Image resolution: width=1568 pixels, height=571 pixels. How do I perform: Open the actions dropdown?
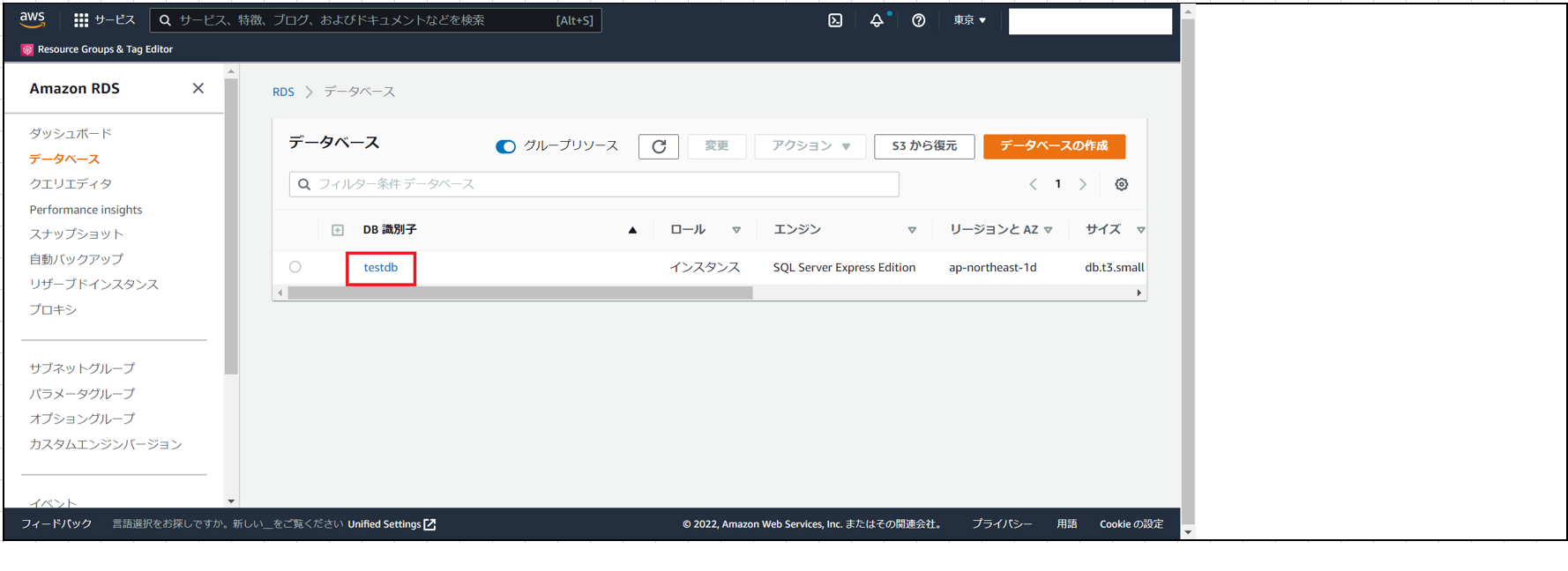point(810,146)
